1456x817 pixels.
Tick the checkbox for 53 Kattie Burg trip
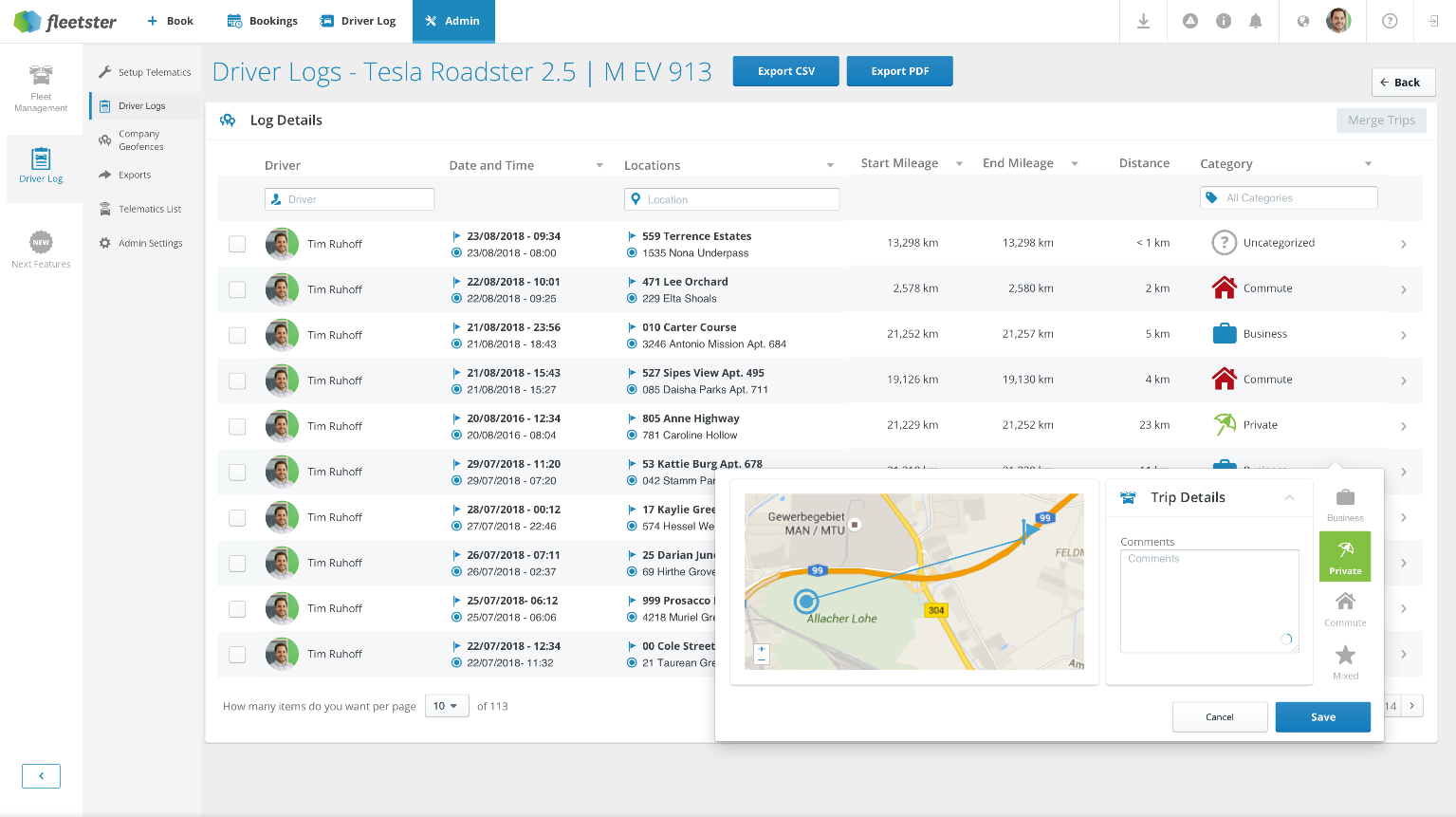(237, 472)
